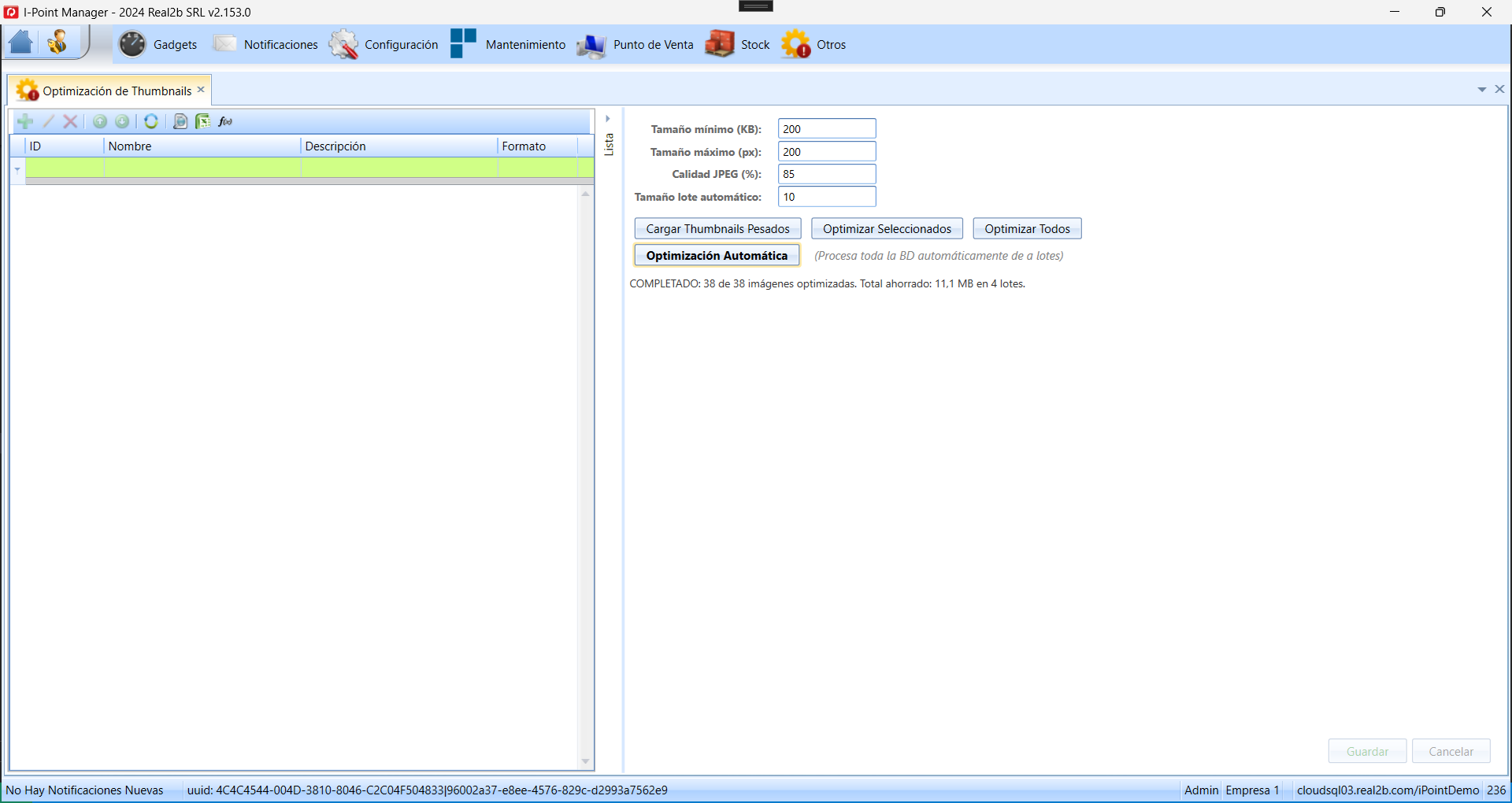This screenshot has height=803, width=1512.
Task: Click the user profile icon
Action: click(x=57, y=43)
